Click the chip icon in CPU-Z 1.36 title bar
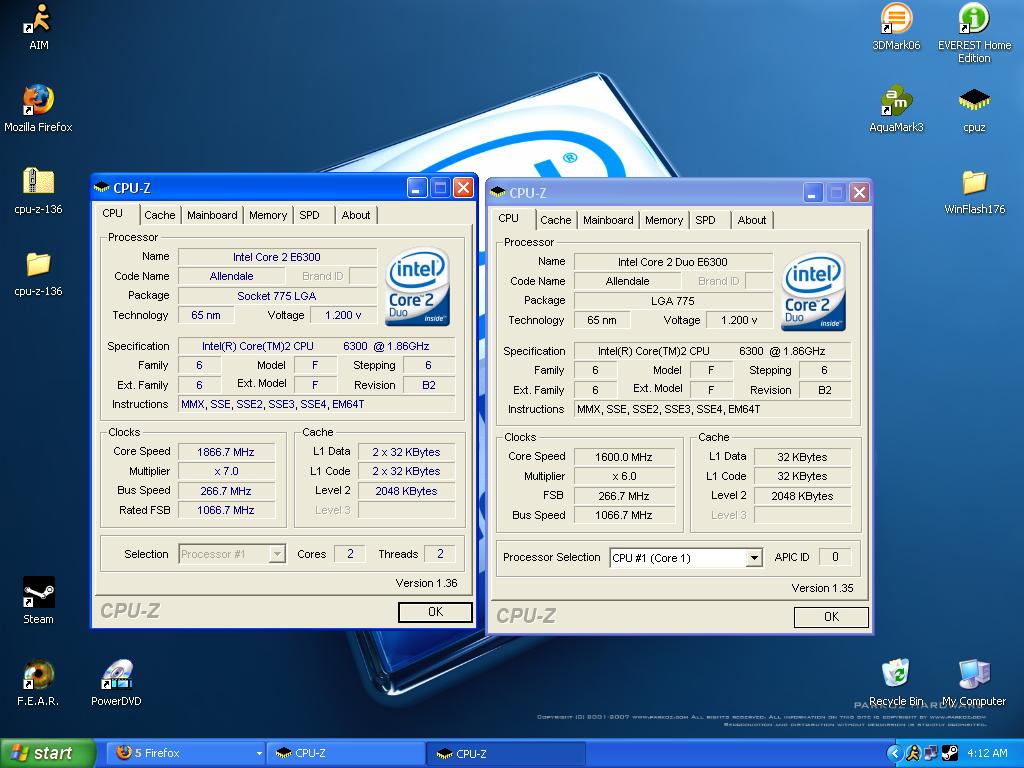This screenshot has width=1024, height=768. 102,188
